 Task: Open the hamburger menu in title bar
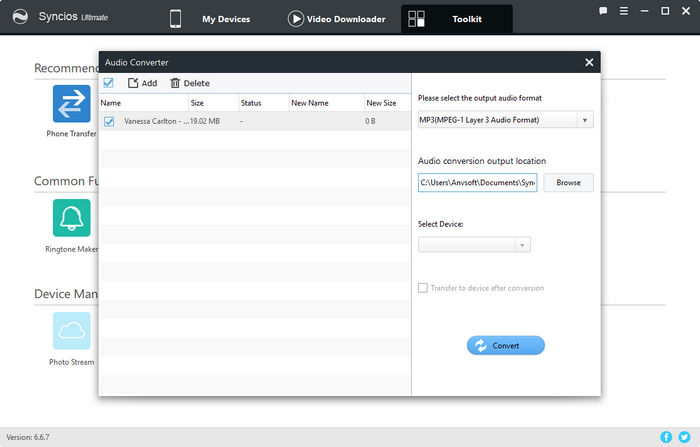click(x=624, y=11)
